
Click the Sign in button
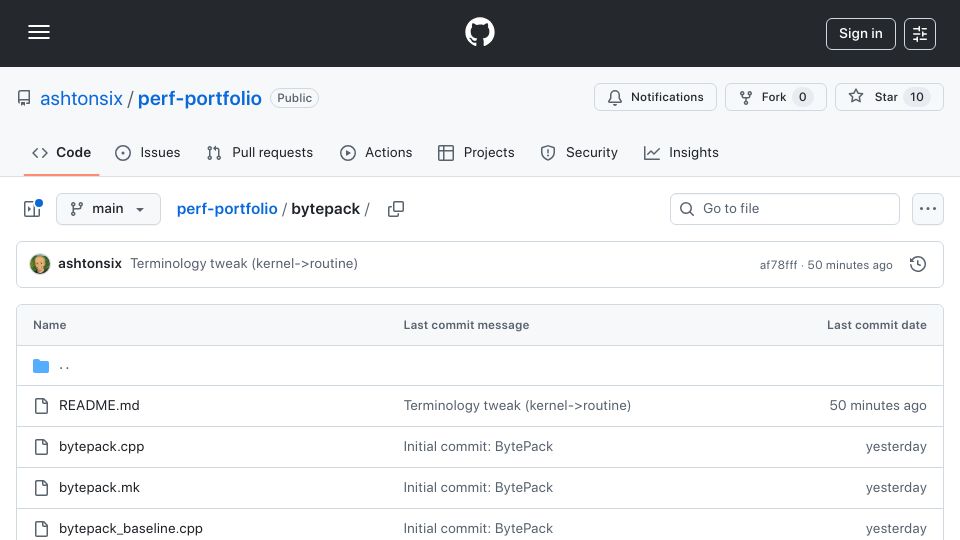(860, 34)
